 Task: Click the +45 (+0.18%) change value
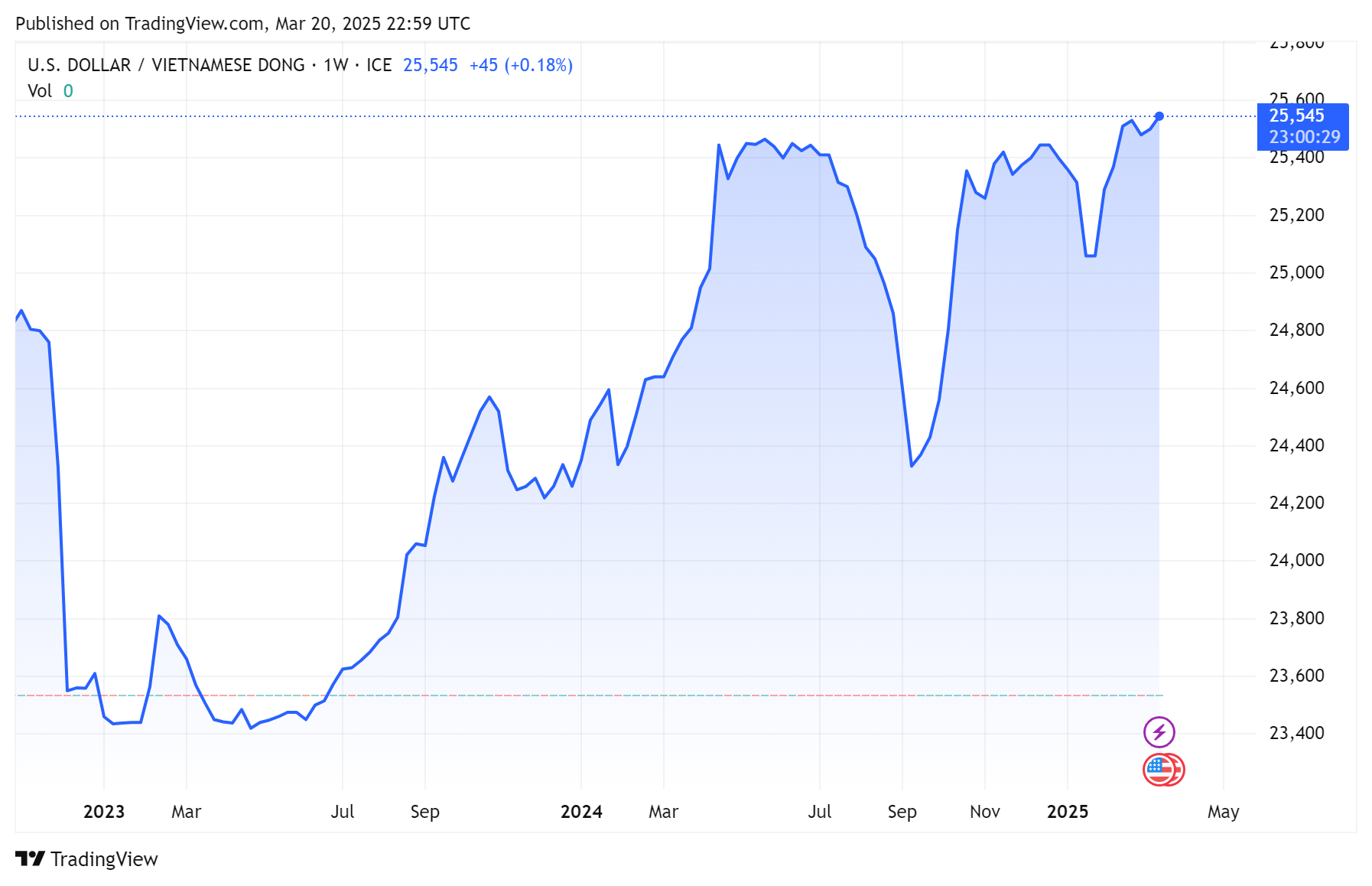(x=521, y=65)
